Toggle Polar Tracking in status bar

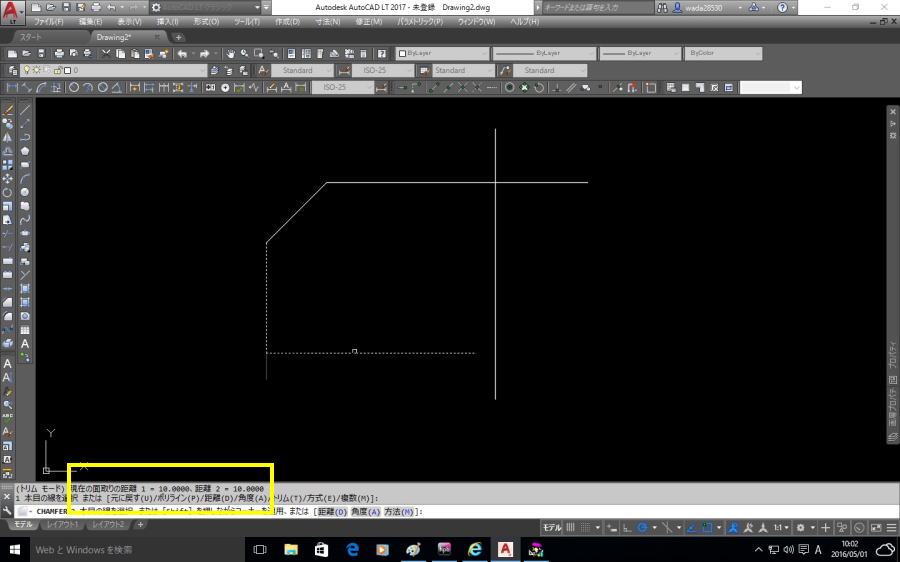click(642, 528)
